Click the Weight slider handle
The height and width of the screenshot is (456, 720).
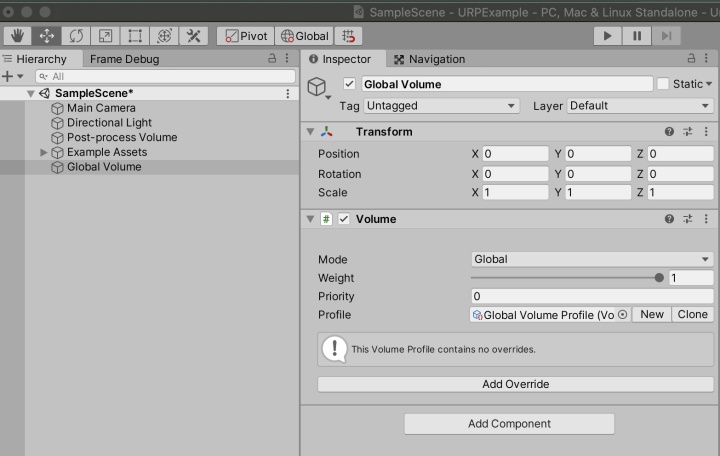[659, 278]
